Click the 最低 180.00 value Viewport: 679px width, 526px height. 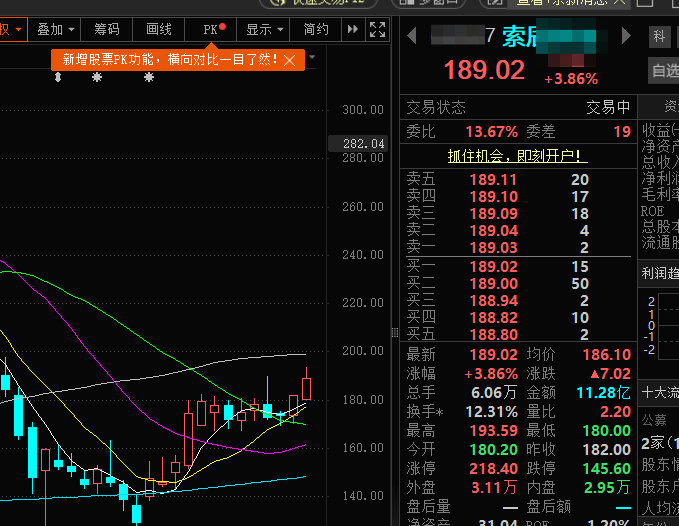click(607, 431)
